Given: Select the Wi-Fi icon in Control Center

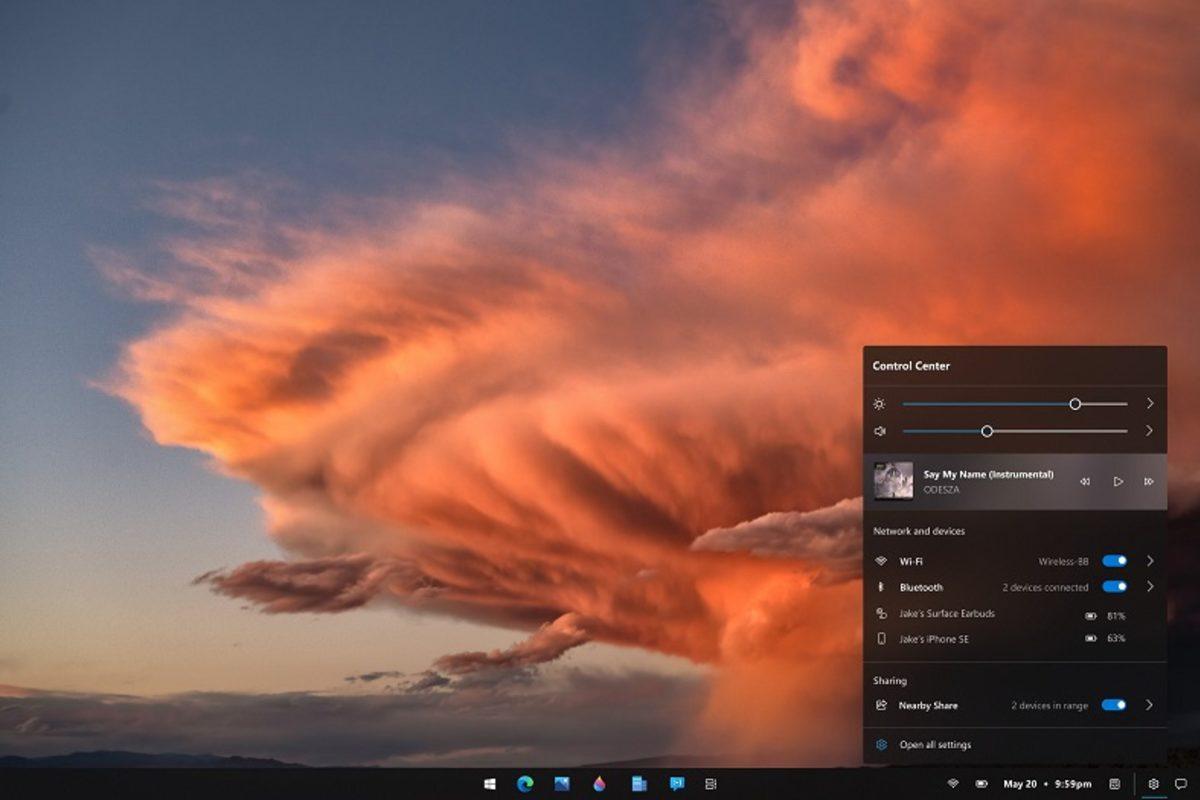Looking at the screenshot, I should pos(881,559).
